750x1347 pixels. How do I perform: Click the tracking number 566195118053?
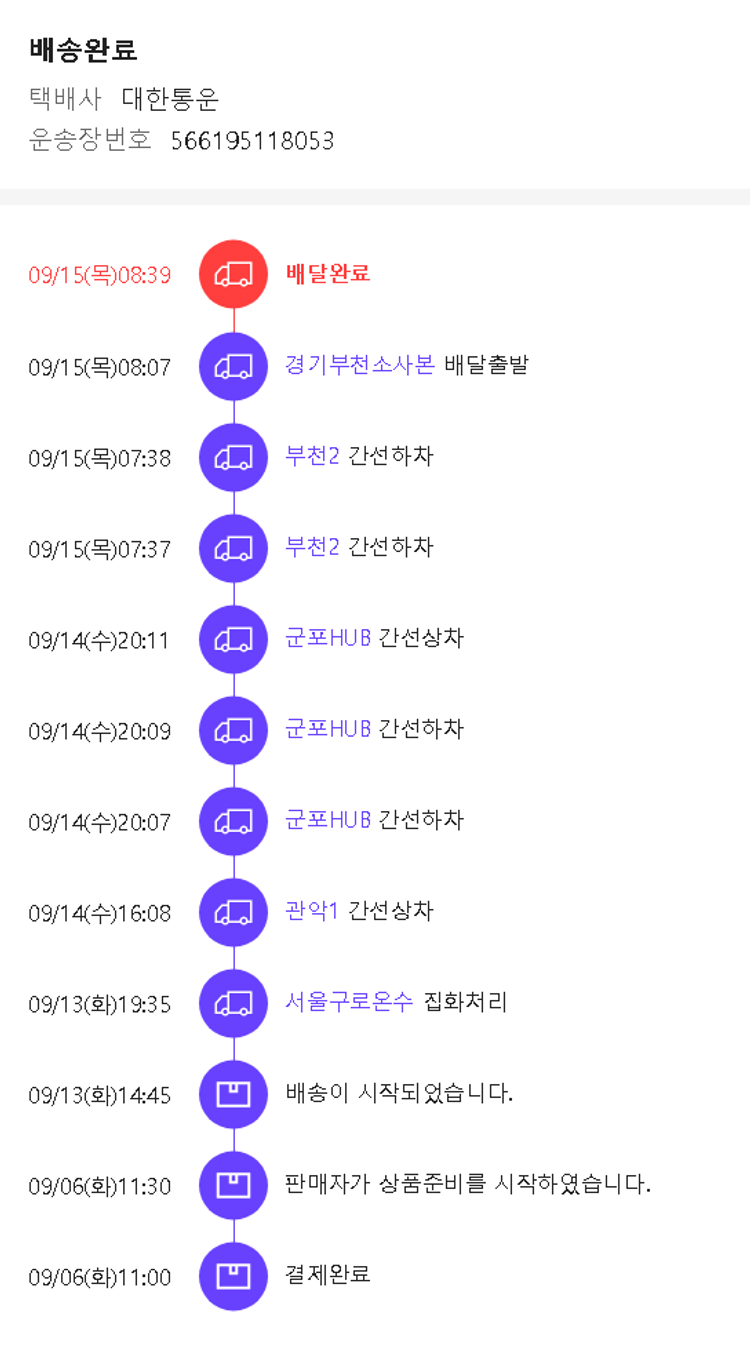pos(252,141)
